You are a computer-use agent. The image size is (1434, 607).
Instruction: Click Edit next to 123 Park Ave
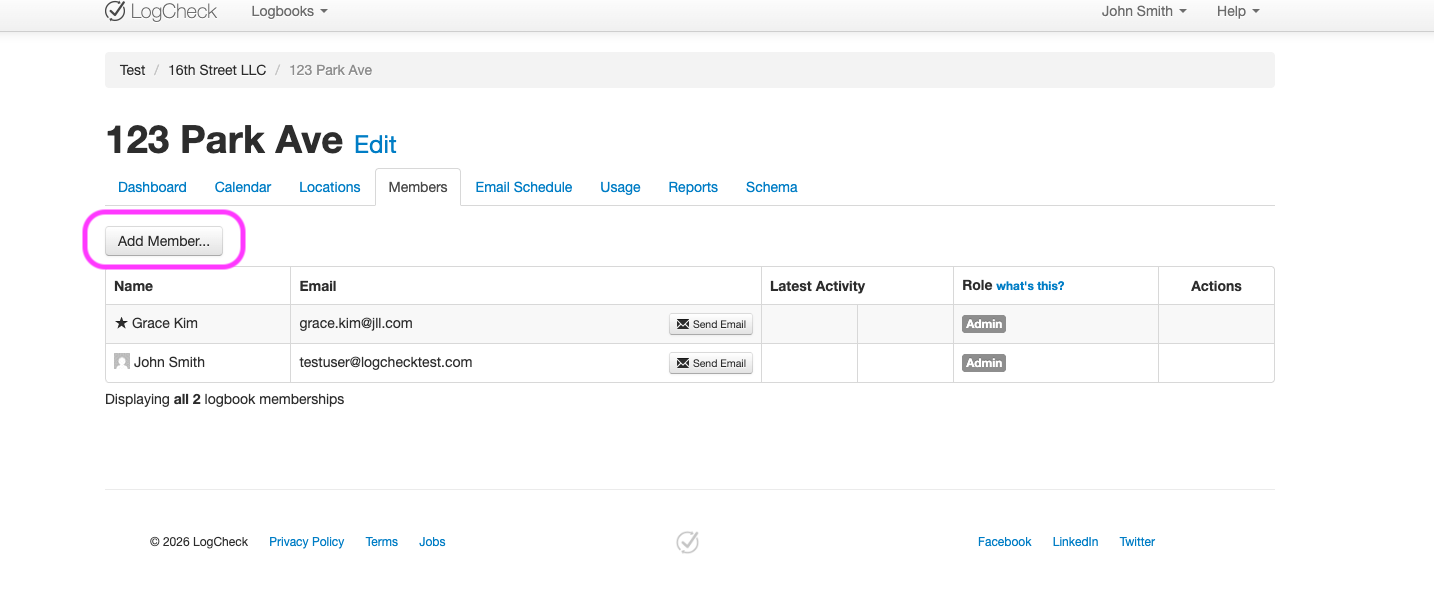[x=375, y=144]
